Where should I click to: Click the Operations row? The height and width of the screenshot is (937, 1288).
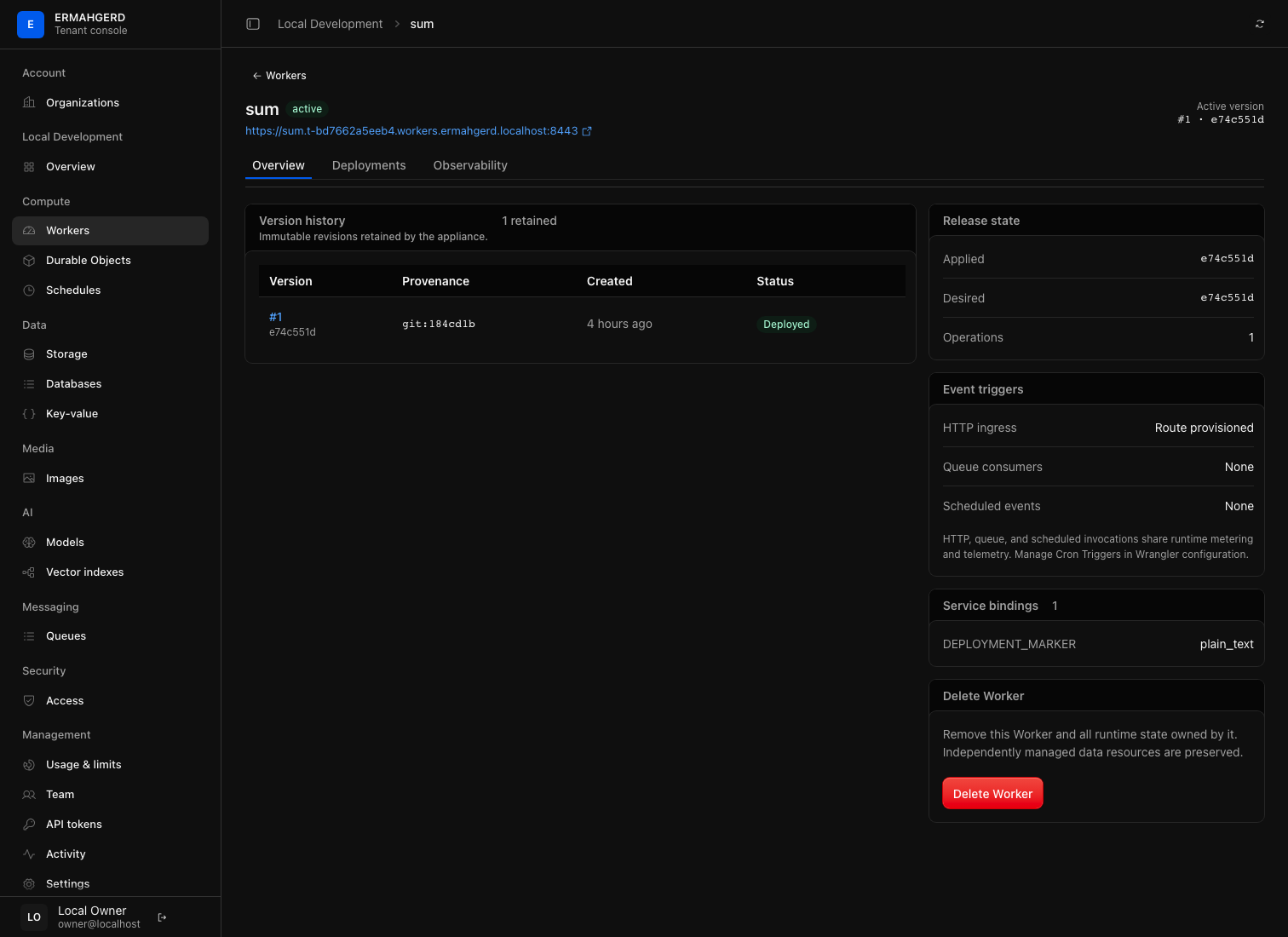point(1098,337)
